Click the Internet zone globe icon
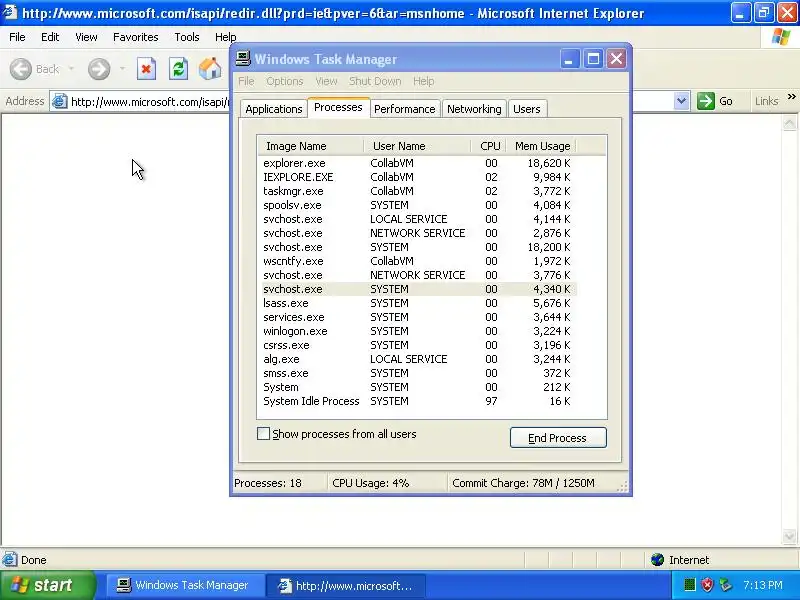 pos(657,560)
